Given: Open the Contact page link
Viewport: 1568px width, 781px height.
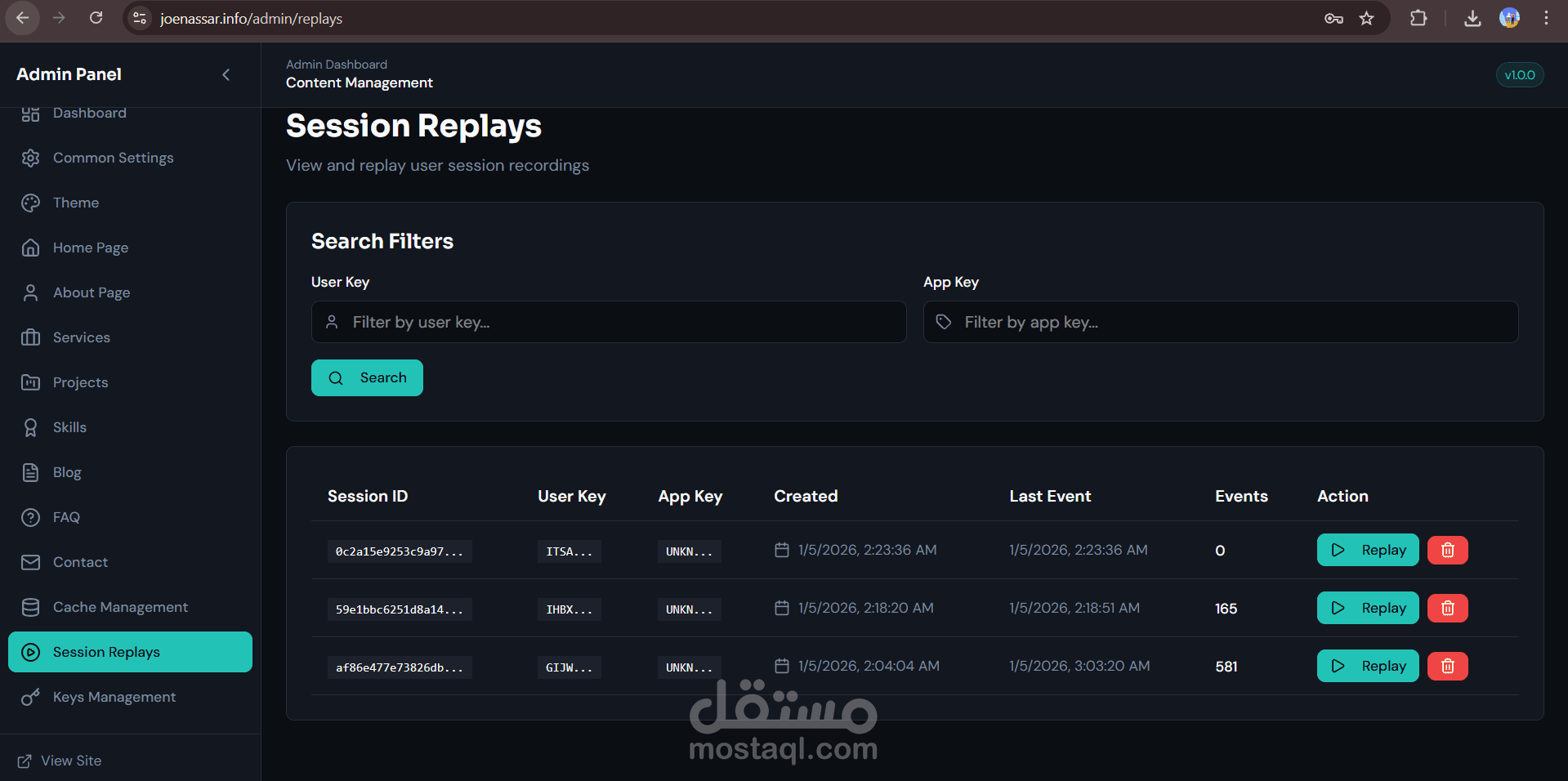Looking at the screenshot, I should pos(130,562).
